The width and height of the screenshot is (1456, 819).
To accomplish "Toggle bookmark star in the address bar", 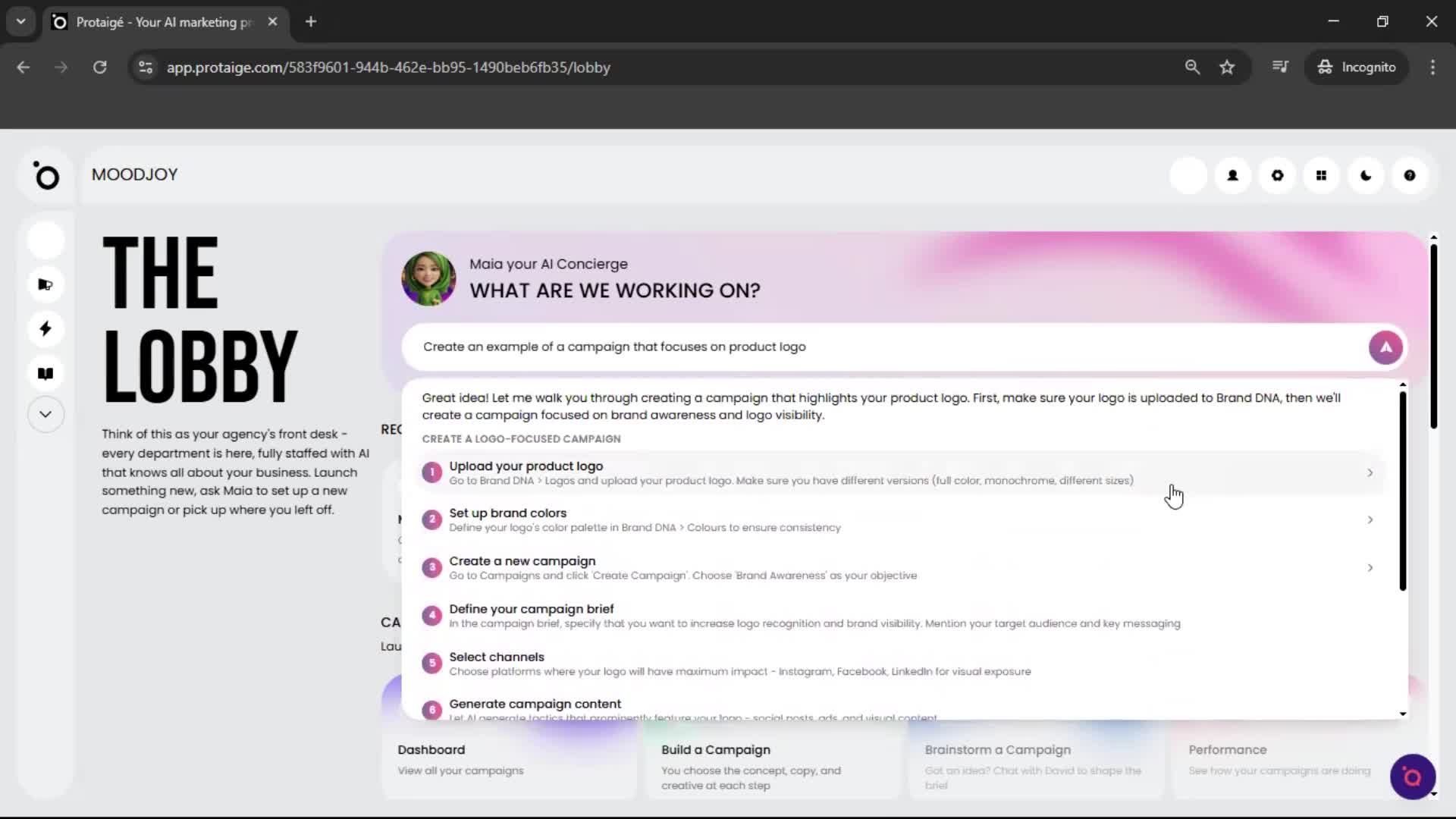I will point(1227,67).
